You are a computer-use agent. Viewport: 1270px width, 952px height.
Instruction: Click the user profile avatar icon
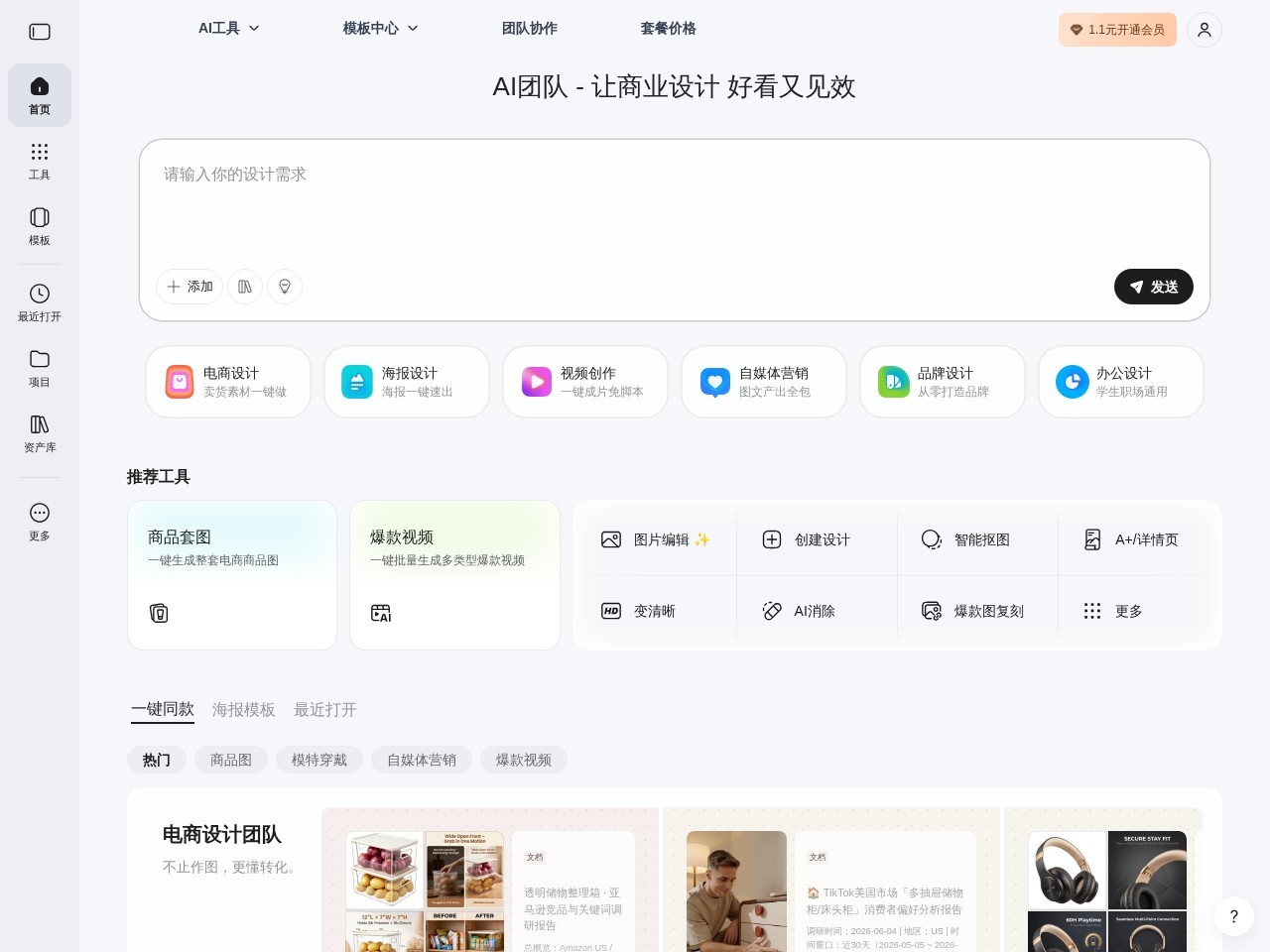click(x=1205, y=30)
